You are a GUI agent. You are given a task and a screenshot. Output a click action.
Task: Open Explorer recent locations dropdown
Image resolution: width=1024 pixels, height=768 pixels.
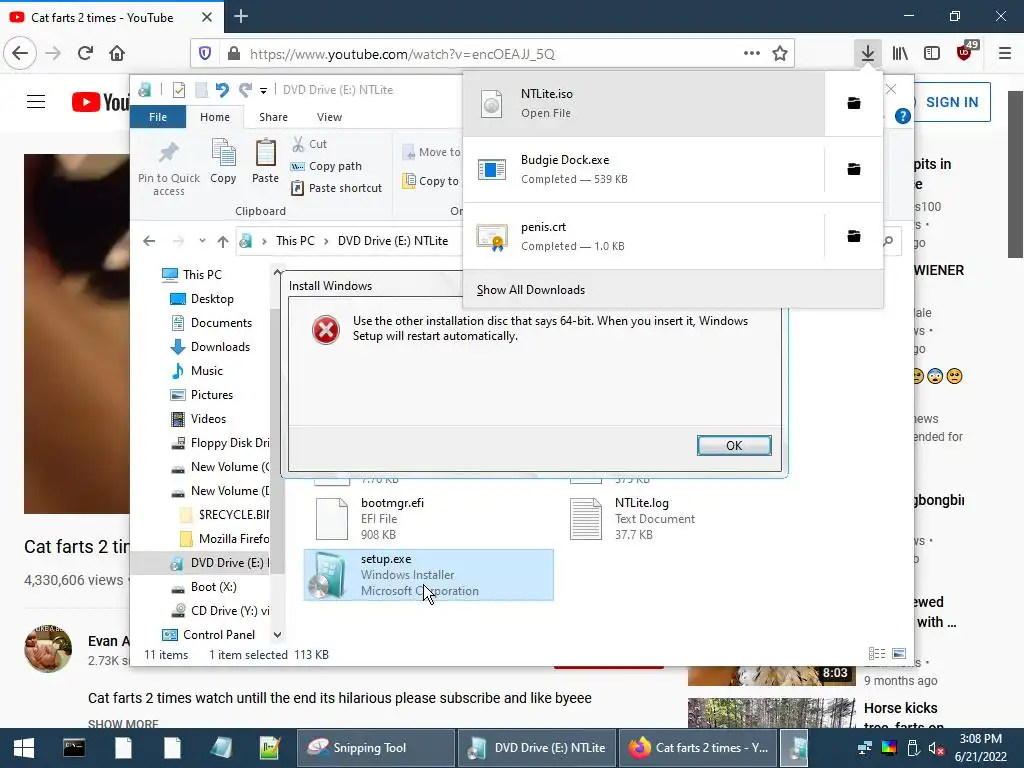(x=202, y=241)
